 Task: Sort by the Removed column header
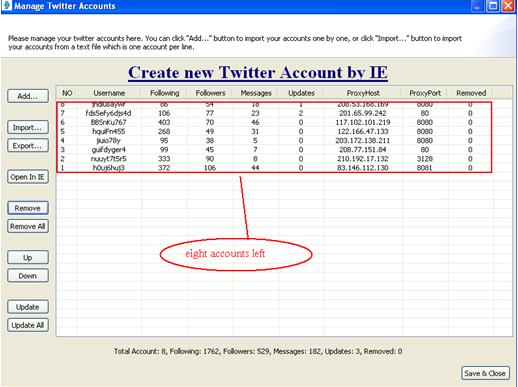(471, 93)
